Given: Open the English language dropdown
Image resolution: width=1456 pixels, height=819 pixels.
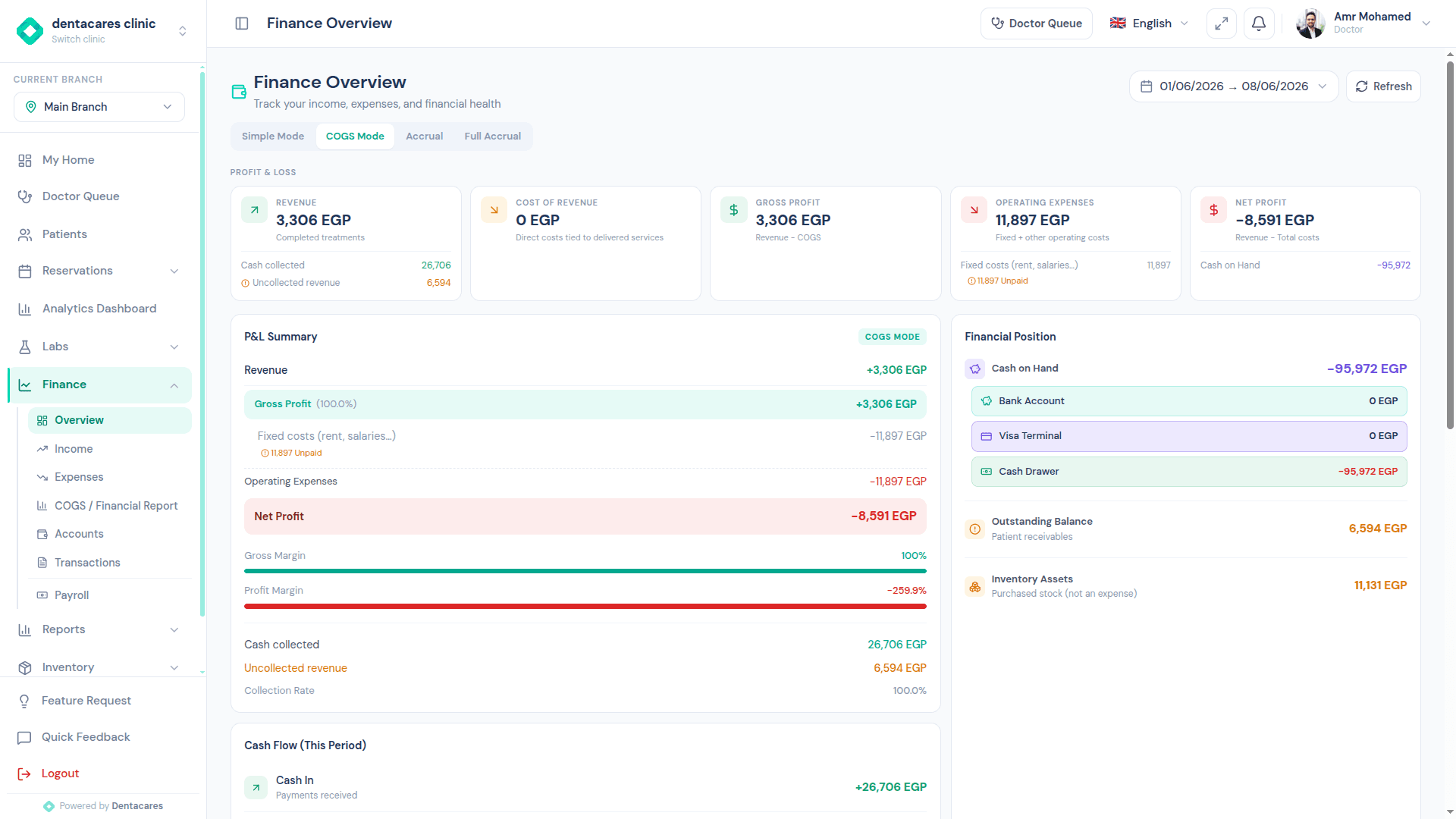Looking at the screenshot, I should pyautogui.click(x=1150, y=24).
